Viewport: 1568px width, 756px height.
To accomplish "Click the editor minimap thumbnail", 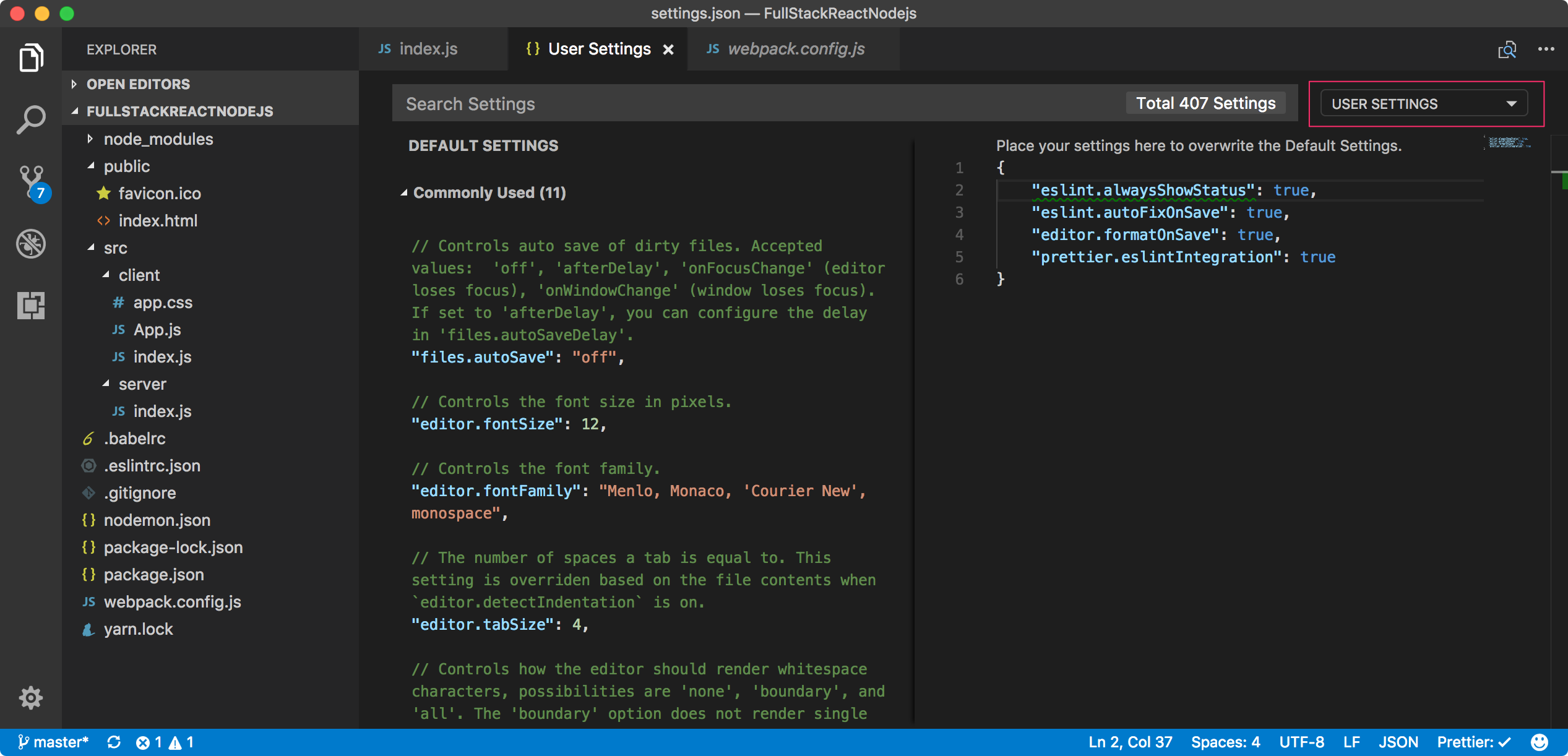I will pos(1509,143).
